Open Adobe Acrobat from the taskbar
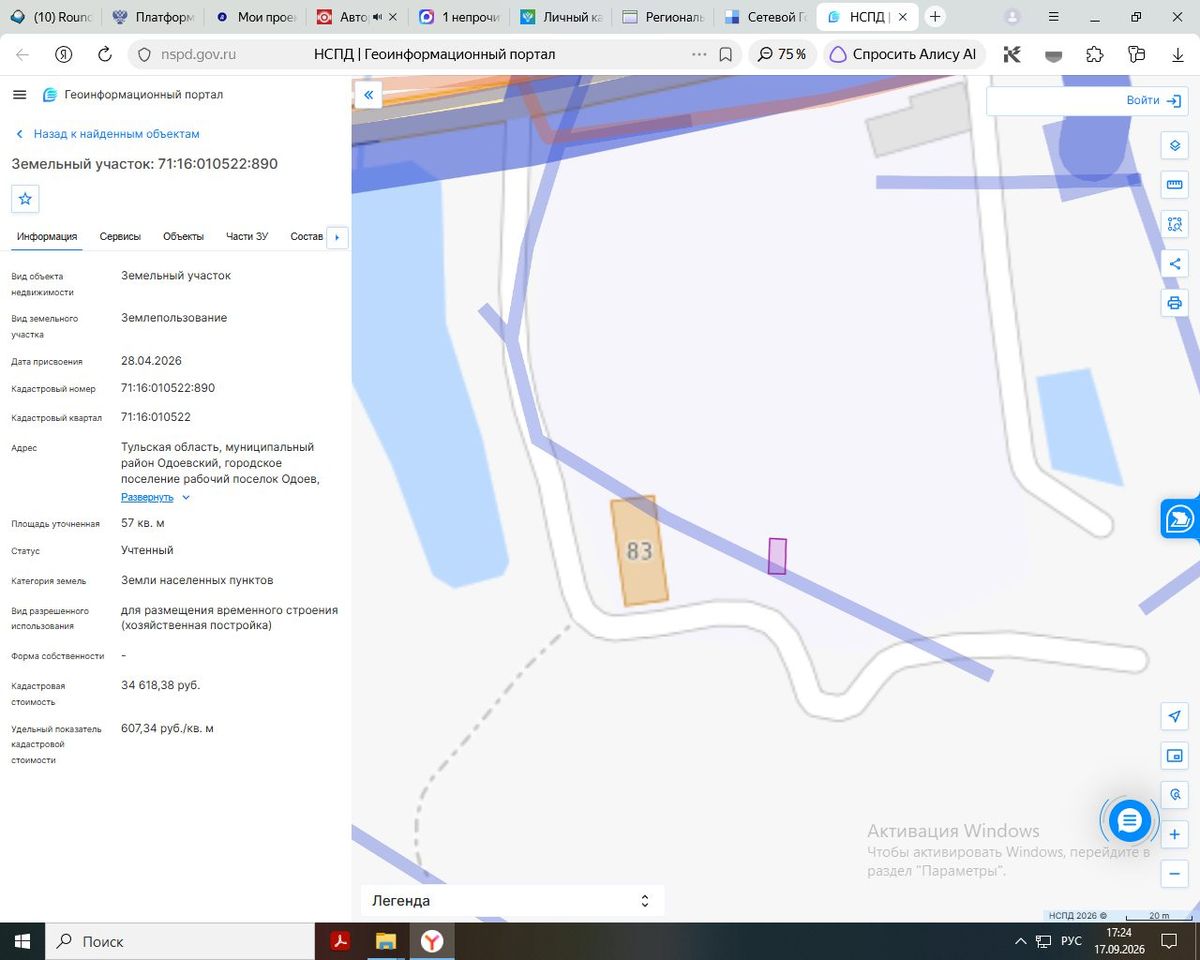1200x960 pixels. pos(340,941)
